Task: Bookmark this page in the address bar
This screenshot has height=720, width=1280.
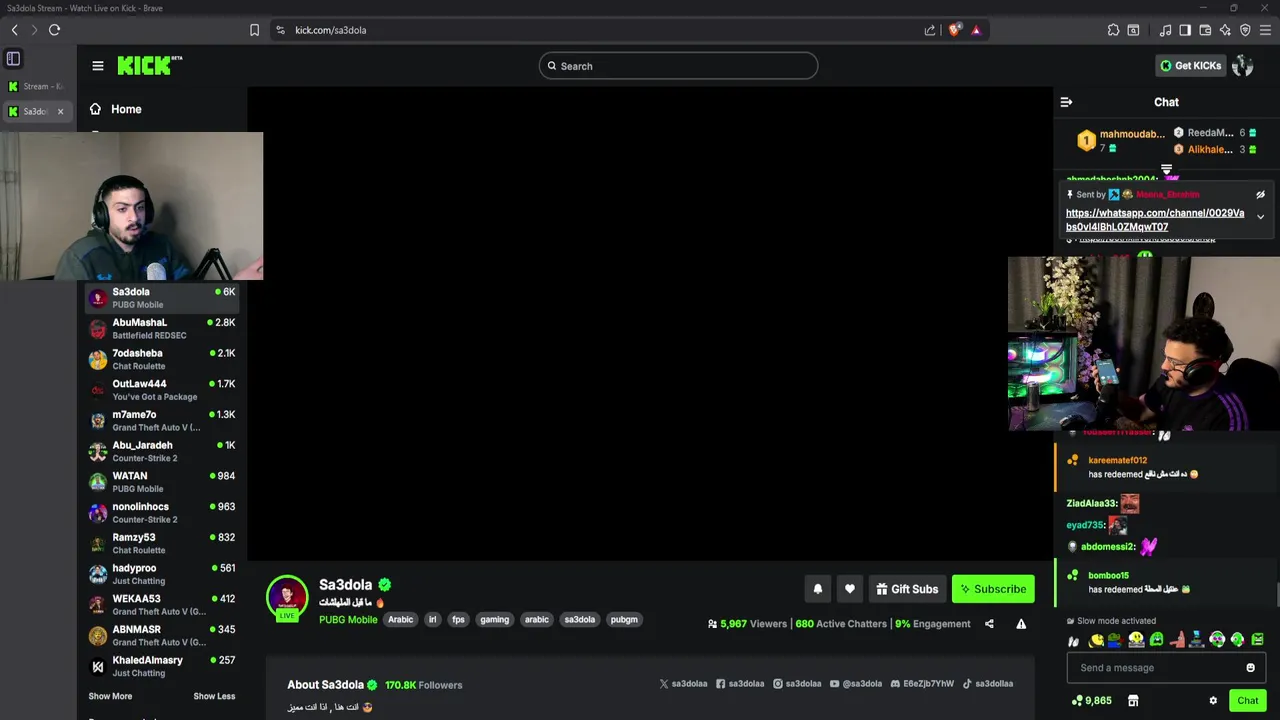Action: (x=254, y=30)
